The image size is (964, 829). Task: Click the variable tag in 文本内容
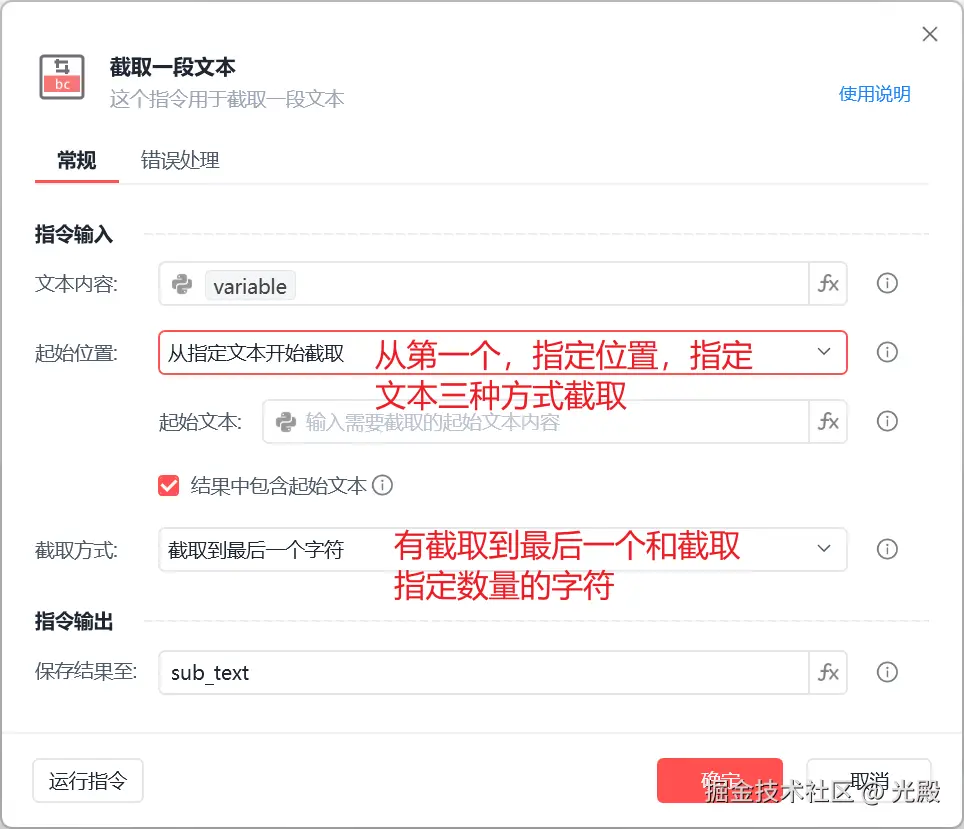coord(250,286)
